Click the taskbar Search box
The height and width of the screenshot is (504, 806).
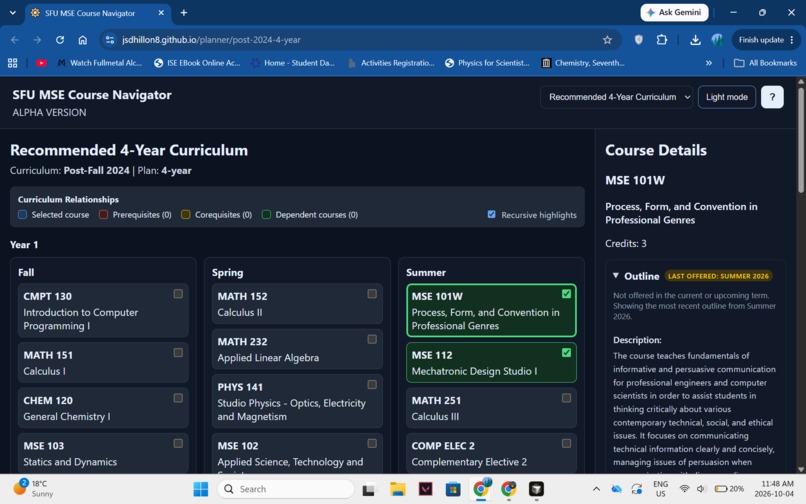pyautogui.click(x=286, y=489)
